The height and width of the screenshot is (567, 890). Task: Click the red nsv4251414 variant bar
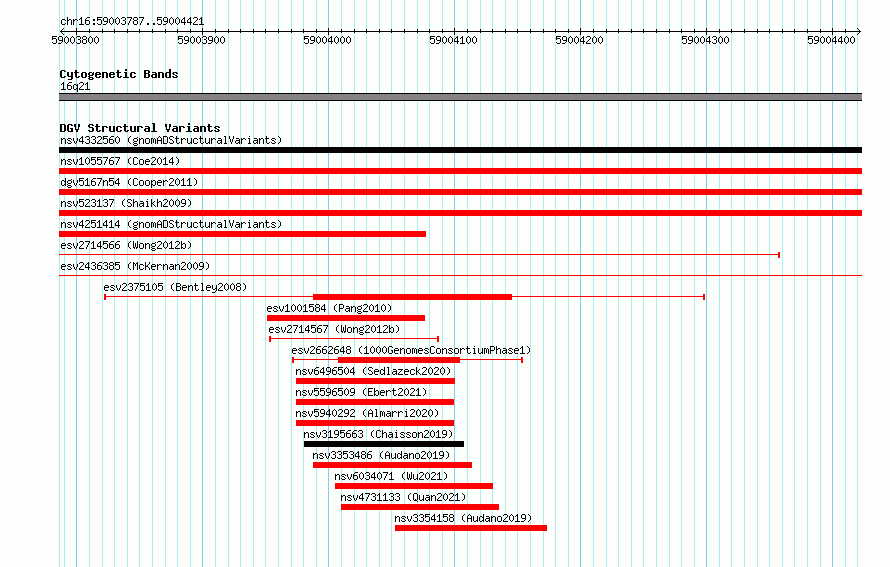(x=242, y=234)
